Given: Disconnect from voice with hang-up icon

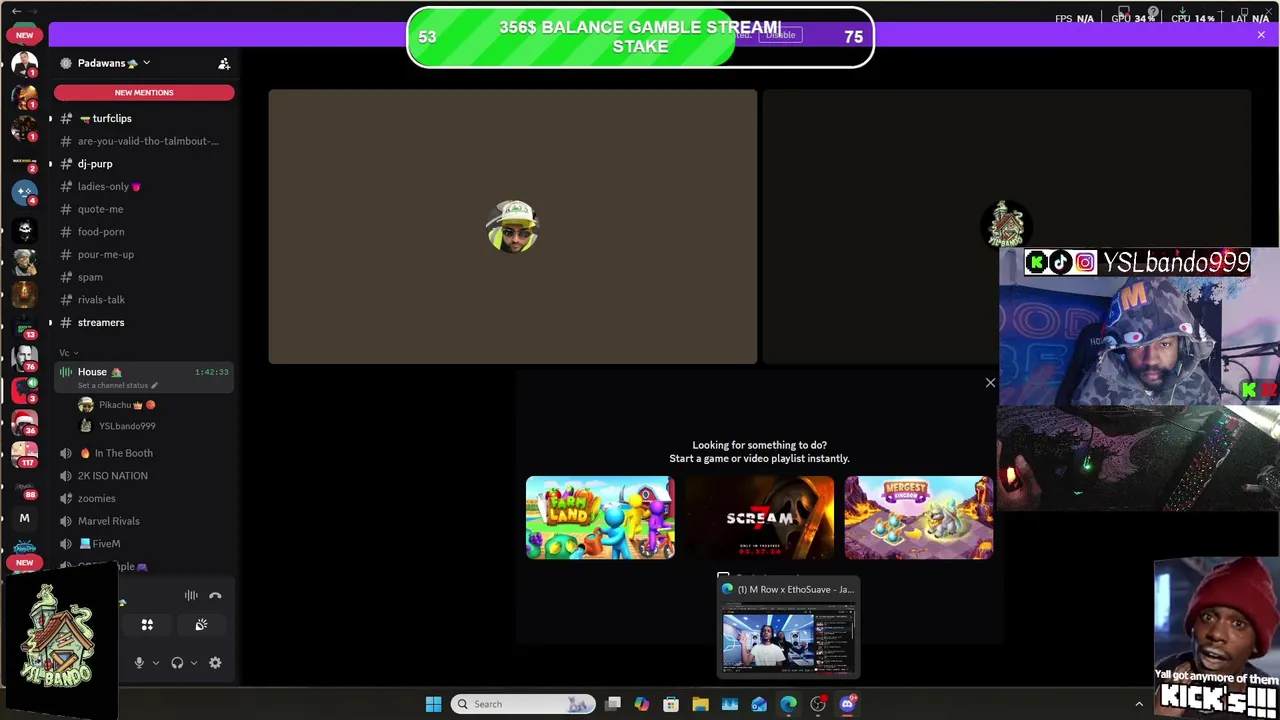Looking at the screenshot, I should point(215,595).
